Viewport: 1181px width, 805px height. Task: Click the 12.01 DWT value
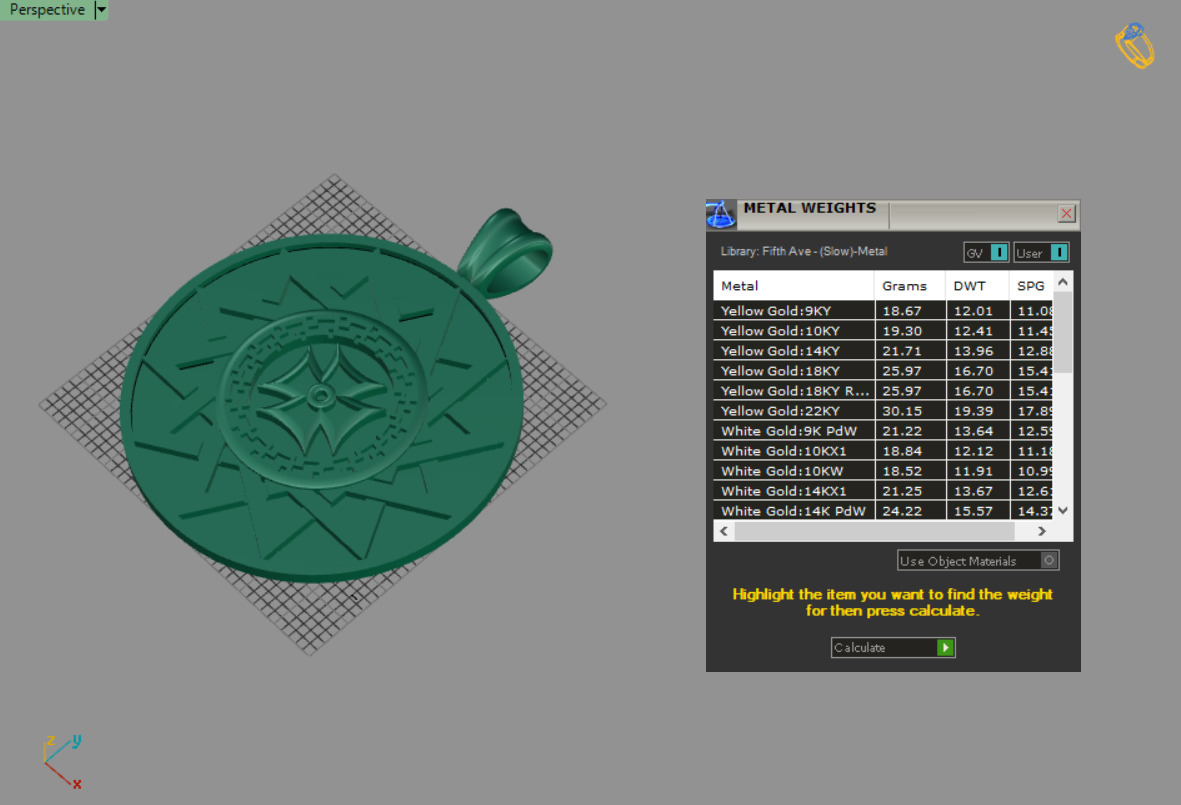pos(973,311)
